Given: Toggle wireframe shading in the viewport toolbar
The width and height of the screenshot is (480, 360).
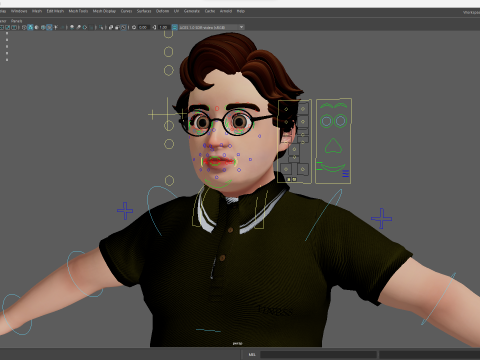Looking at the screenshot, I should [x=24, y=27].
